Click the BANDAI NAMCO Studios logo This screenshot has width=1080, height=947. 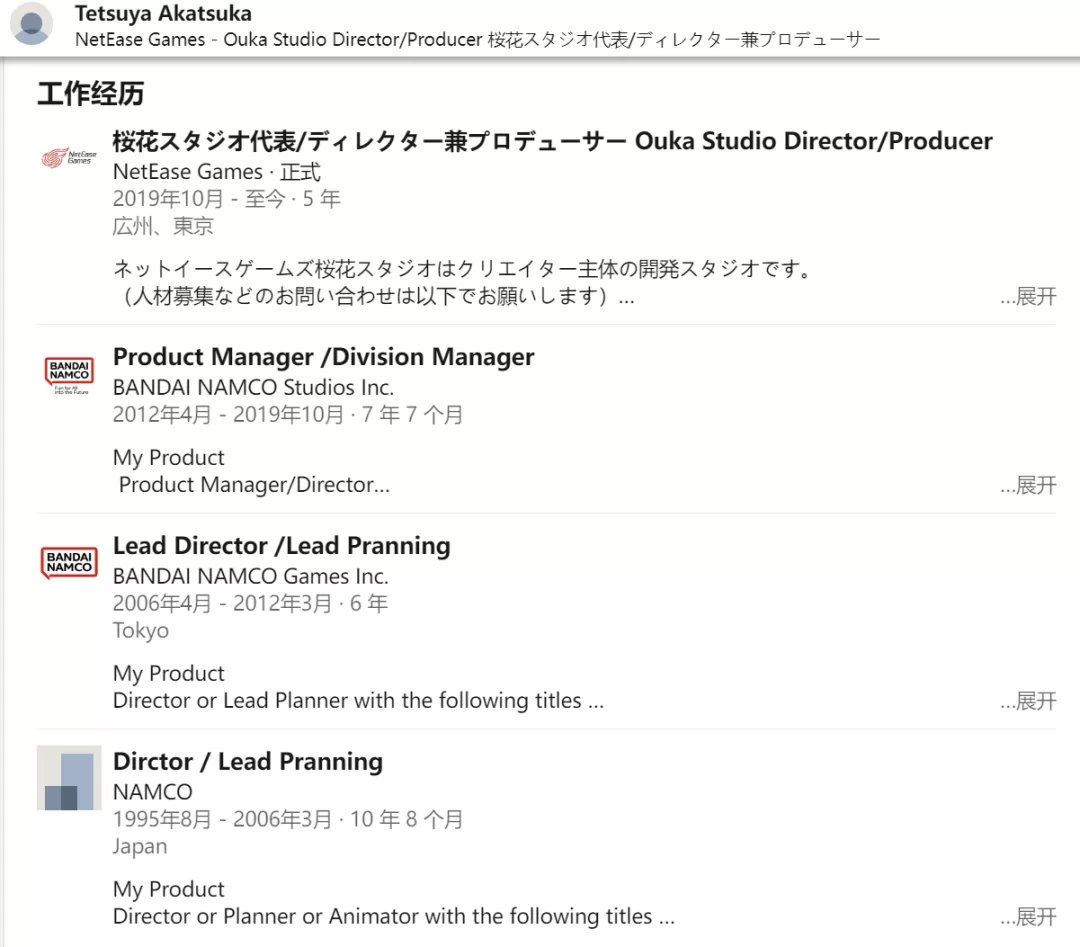(x=69, y=375)
